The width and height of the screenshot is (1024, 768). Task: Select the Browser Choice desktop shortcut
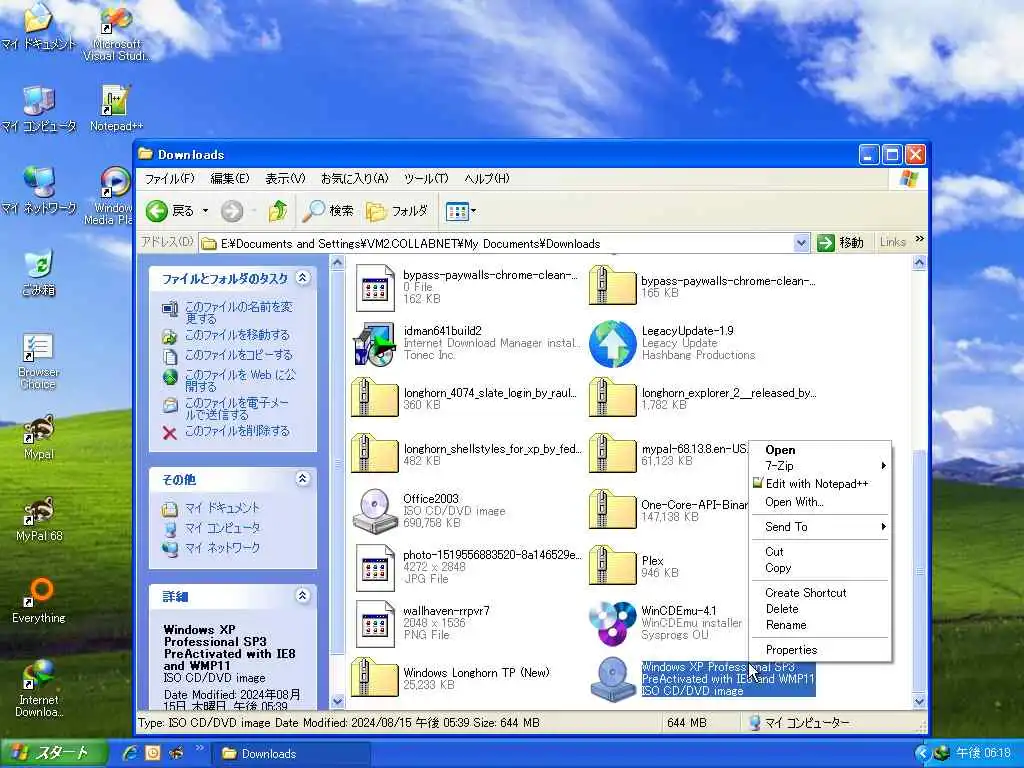tap(39, 360)
